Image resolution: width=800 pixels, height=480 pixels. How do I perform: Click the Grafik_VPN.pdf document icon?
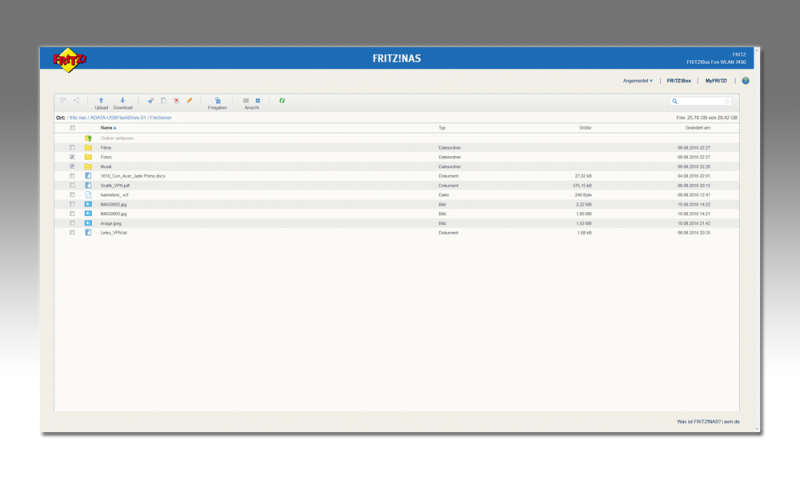[88, 185]
